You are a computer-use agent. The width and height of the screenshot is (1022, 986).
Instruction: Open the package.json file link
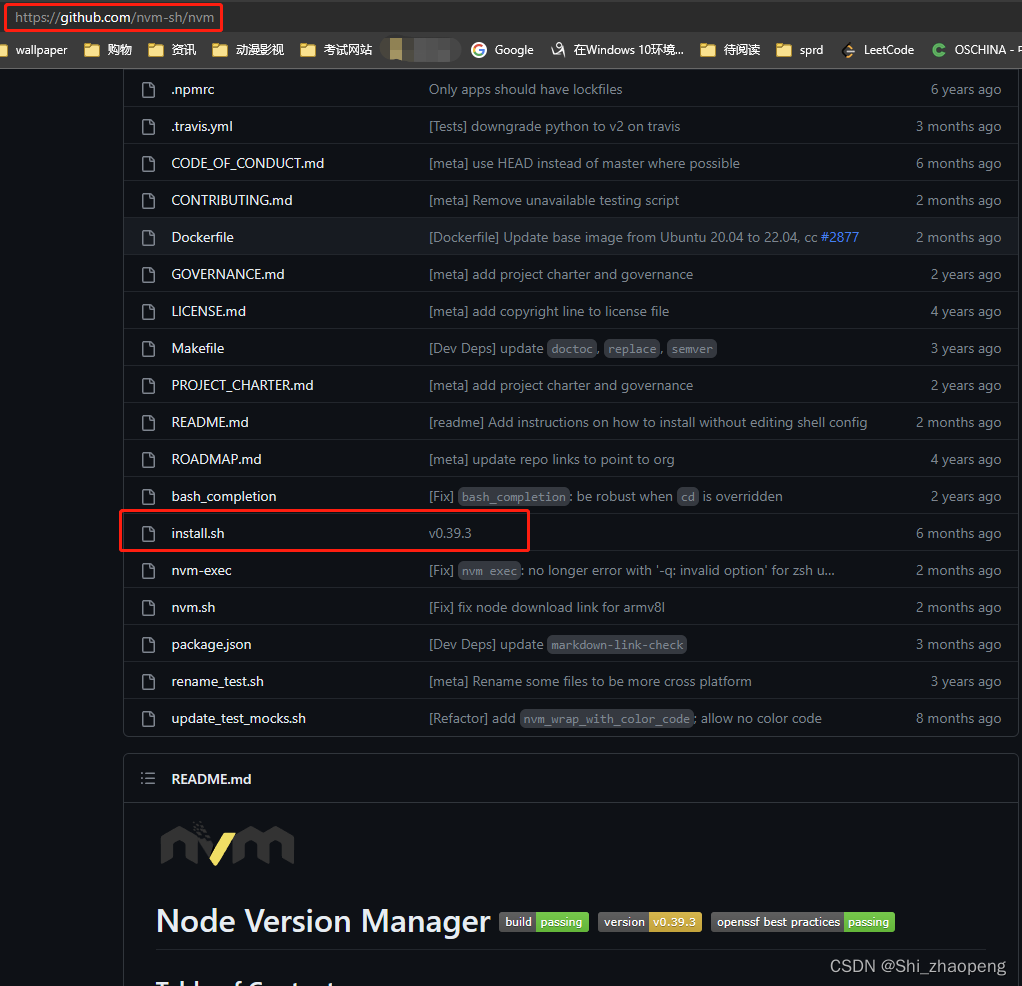tap(211, 645)
